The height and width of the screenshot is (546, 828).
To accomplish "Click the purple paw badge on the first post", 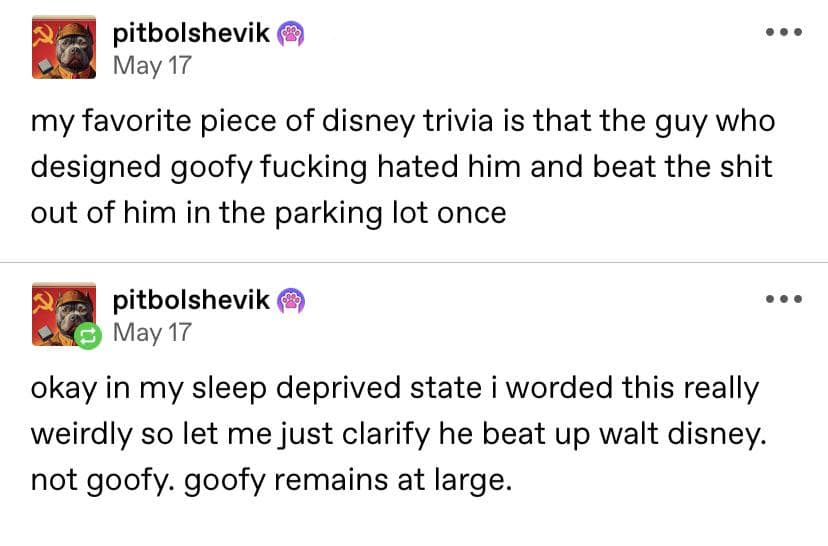I will coord(290,35).
